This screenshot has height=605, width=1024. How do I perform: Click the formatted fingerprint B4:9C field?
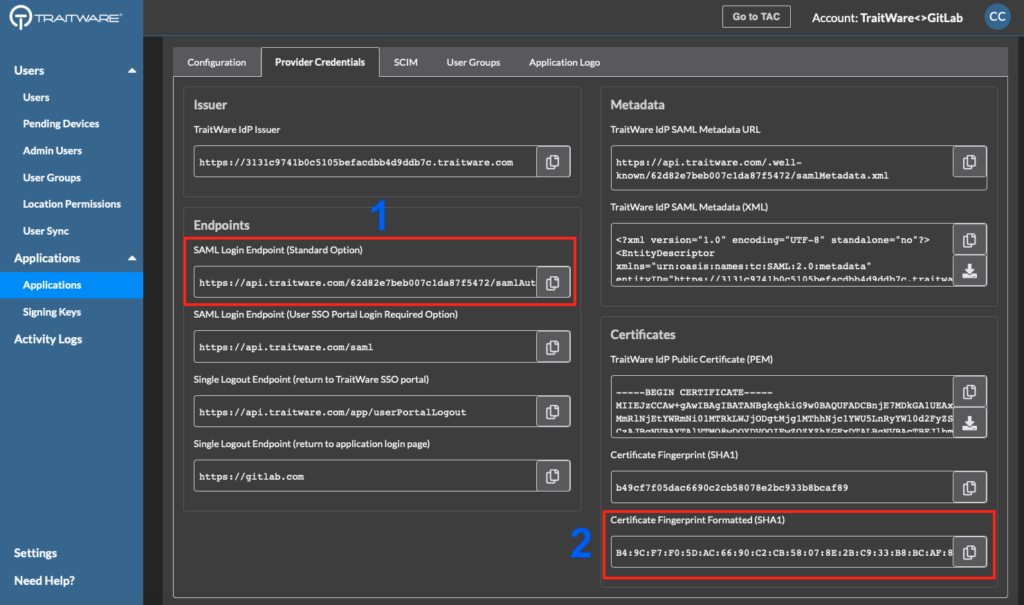[x=782, y=552]
